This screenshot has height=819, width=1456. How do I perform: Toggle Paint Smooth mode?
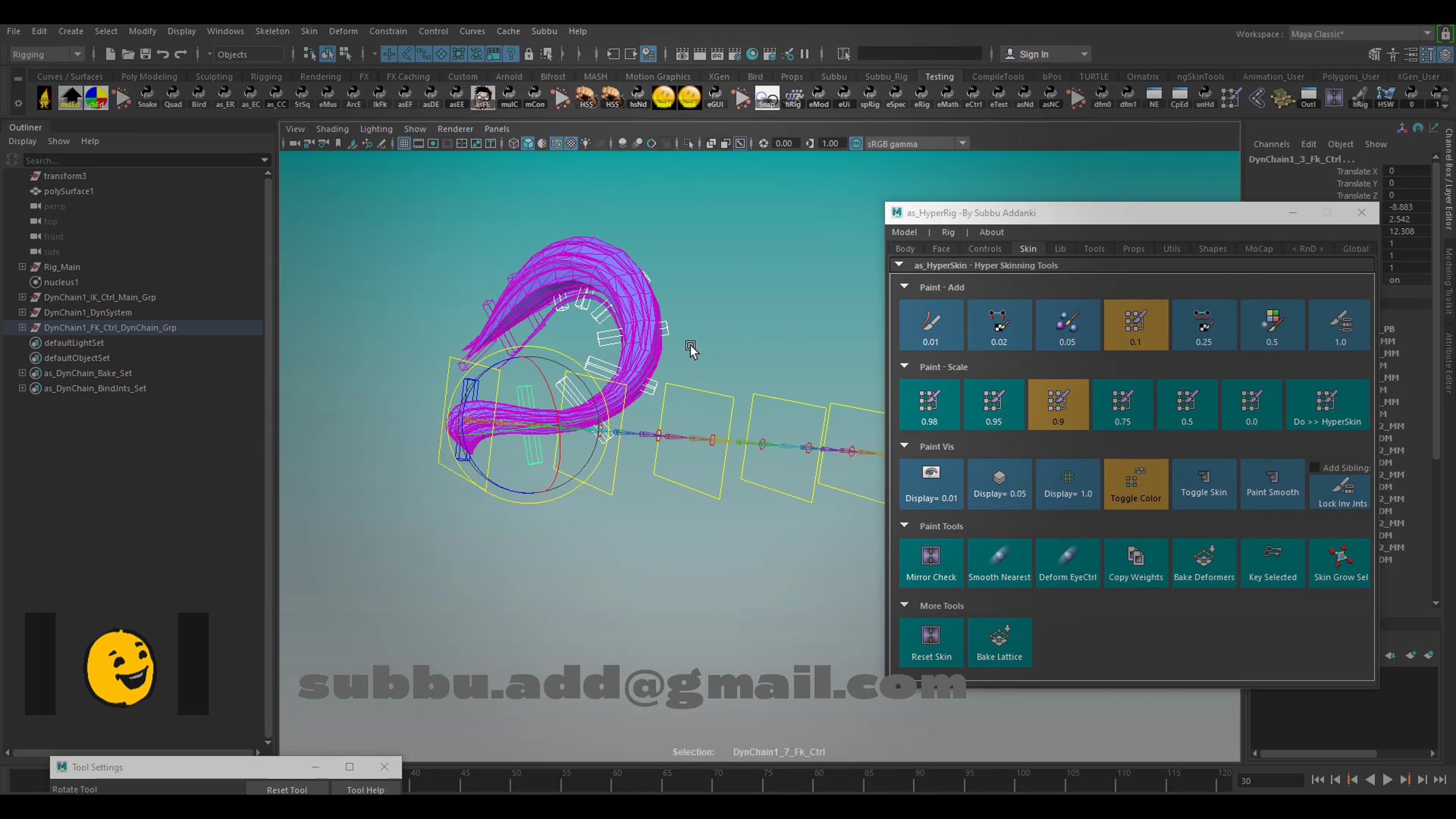click(1272, 484)
